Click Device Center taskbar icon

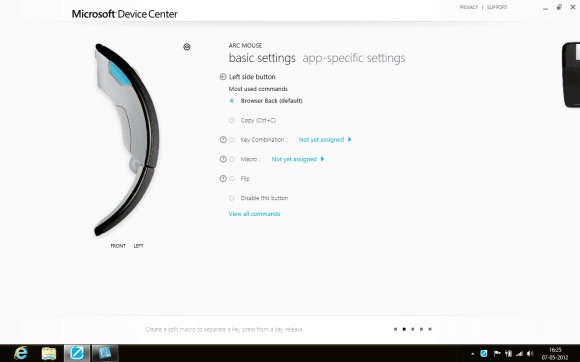point(77,353)
